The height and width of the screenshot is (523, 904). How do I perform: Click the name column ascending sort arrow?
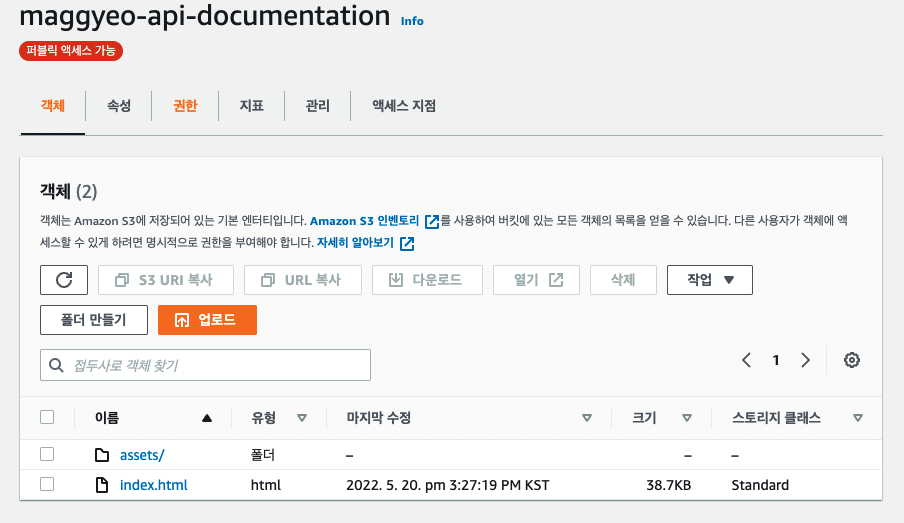click(207, 418)
